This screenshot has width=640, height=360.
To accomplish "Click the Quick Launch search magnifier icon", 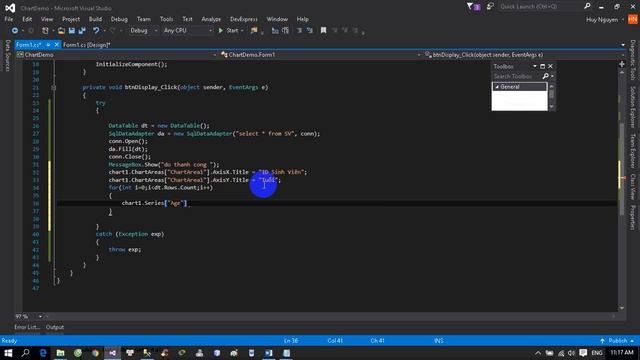I will click(587, 7).
